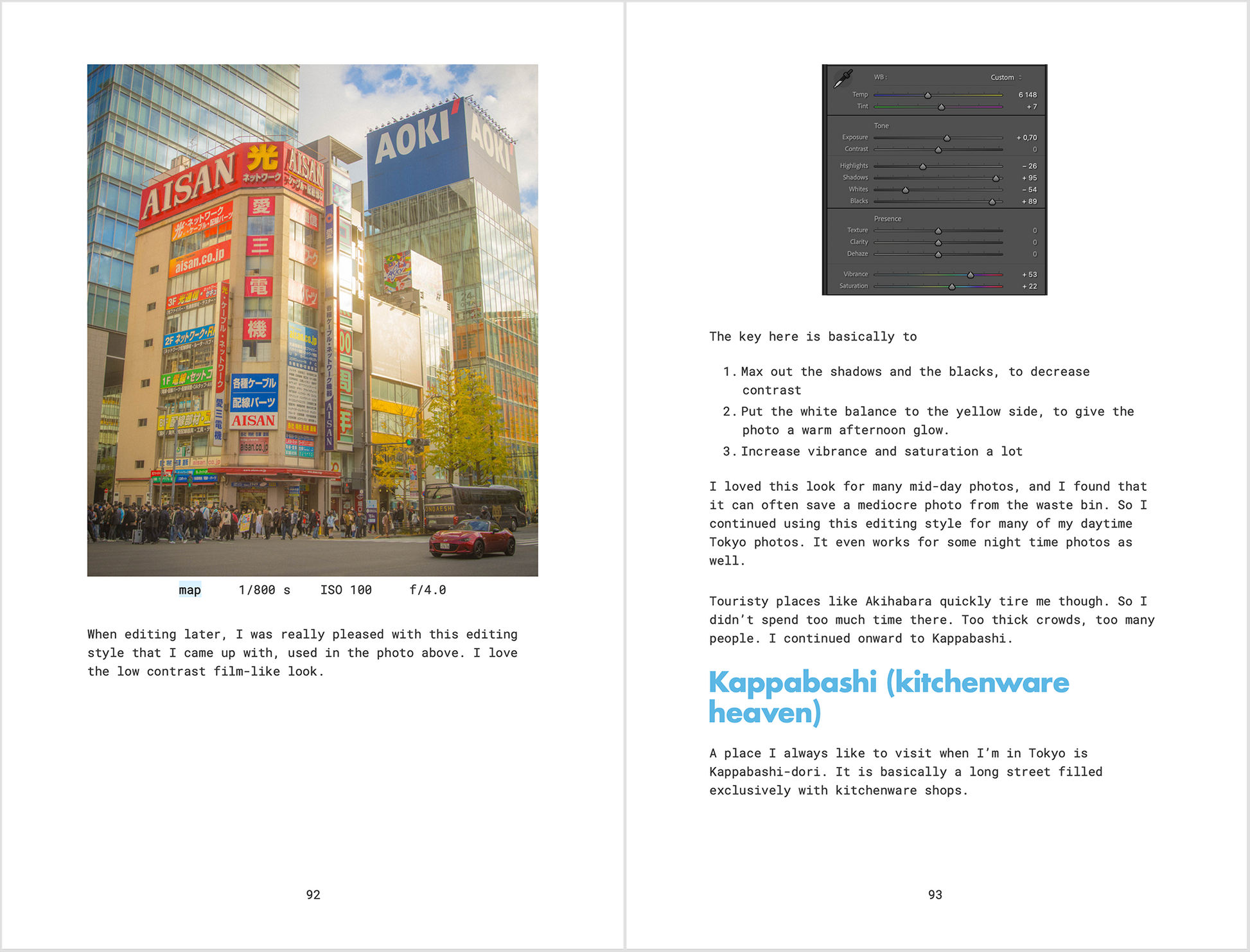The width and height of the screenshot is (1250, 952).
Task: Click the Texture slider handle
Action: coord(938,231)
